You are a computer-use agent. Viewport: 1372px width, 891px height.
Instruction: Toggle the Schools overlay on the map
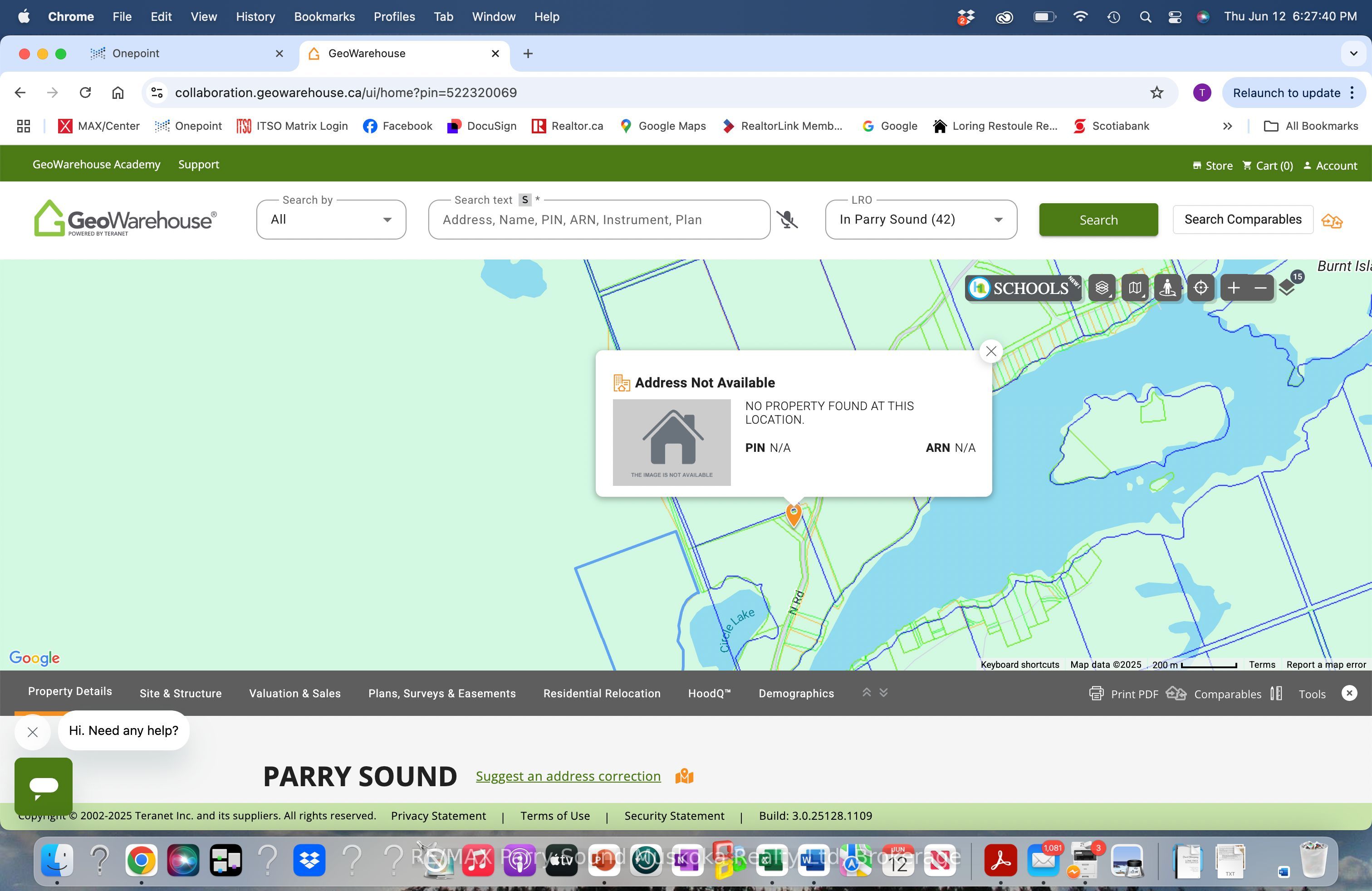(1023, 288)
